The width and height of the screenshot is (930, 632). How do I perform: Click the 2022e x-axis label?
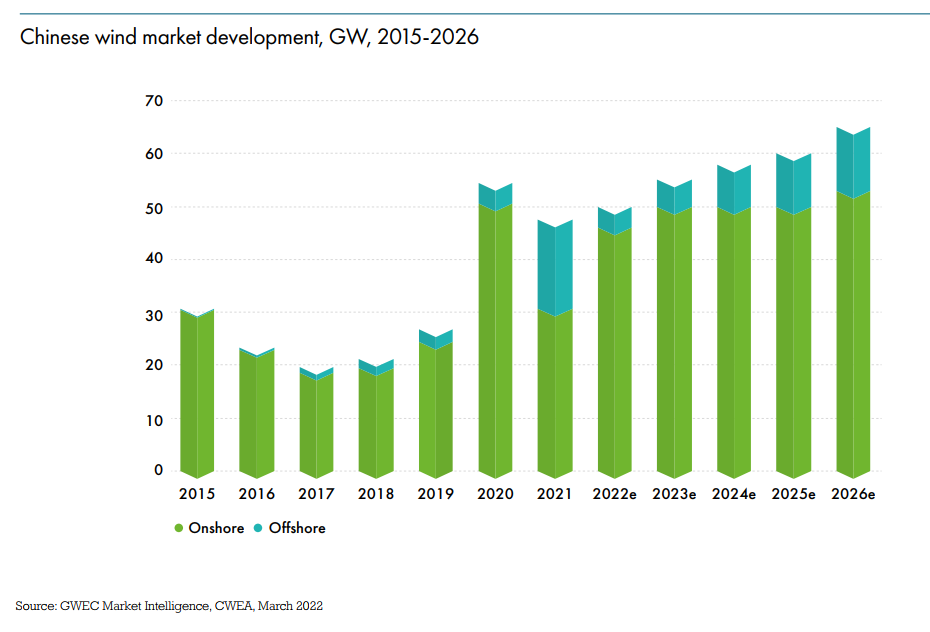click(x=615, y=494)
